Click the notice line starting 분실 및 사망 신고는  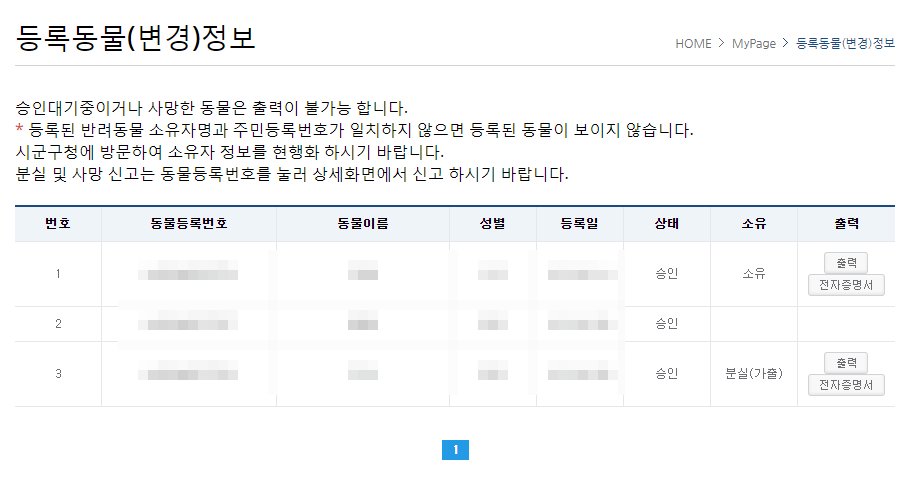(x=292, y=174)
